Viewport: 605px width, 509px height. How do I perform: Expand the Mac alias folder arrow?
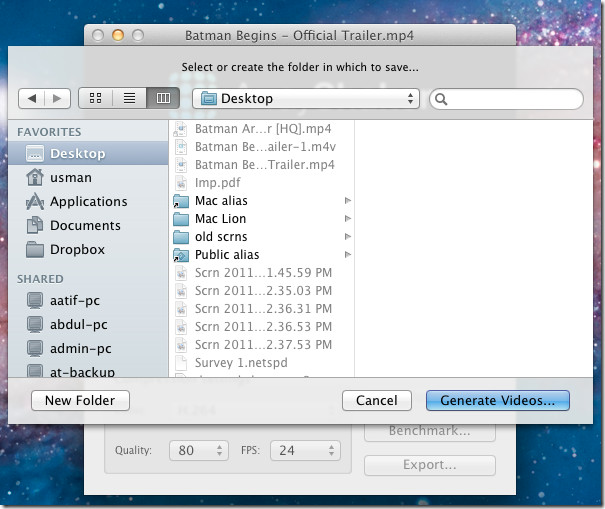pos(348,201)
